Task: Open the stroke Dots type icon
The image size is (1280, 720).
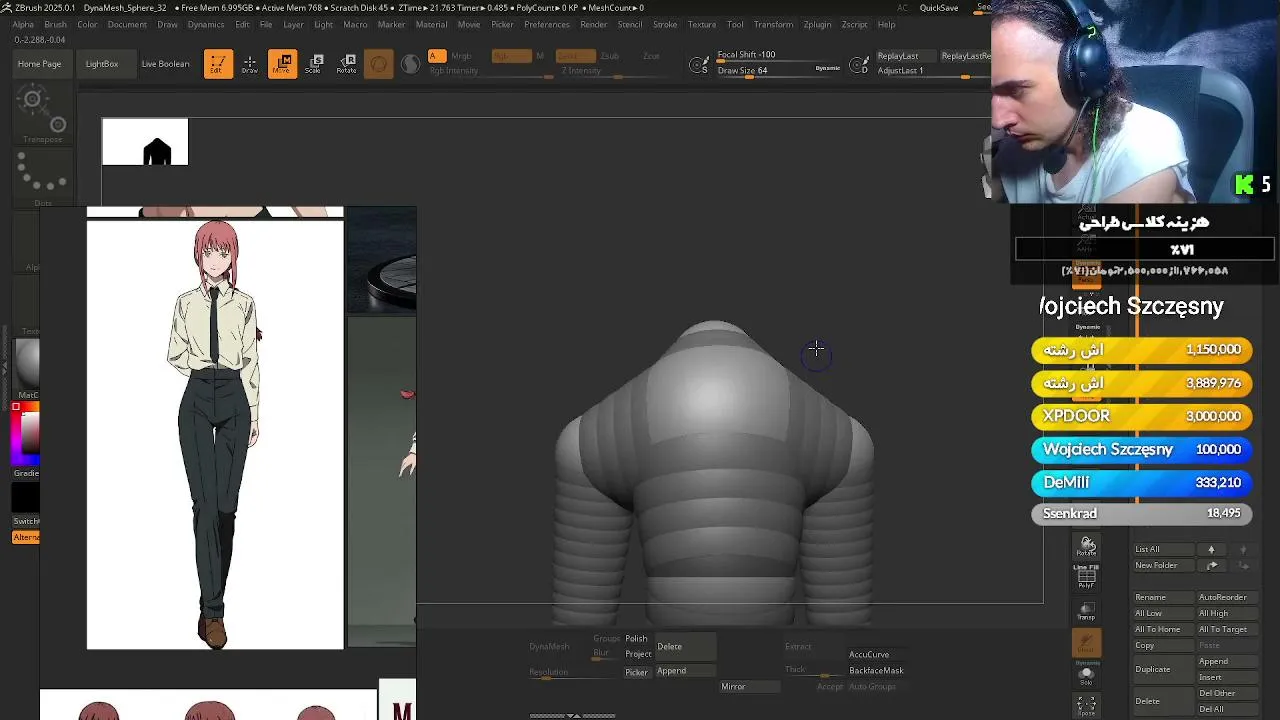Action: [43, 176]
